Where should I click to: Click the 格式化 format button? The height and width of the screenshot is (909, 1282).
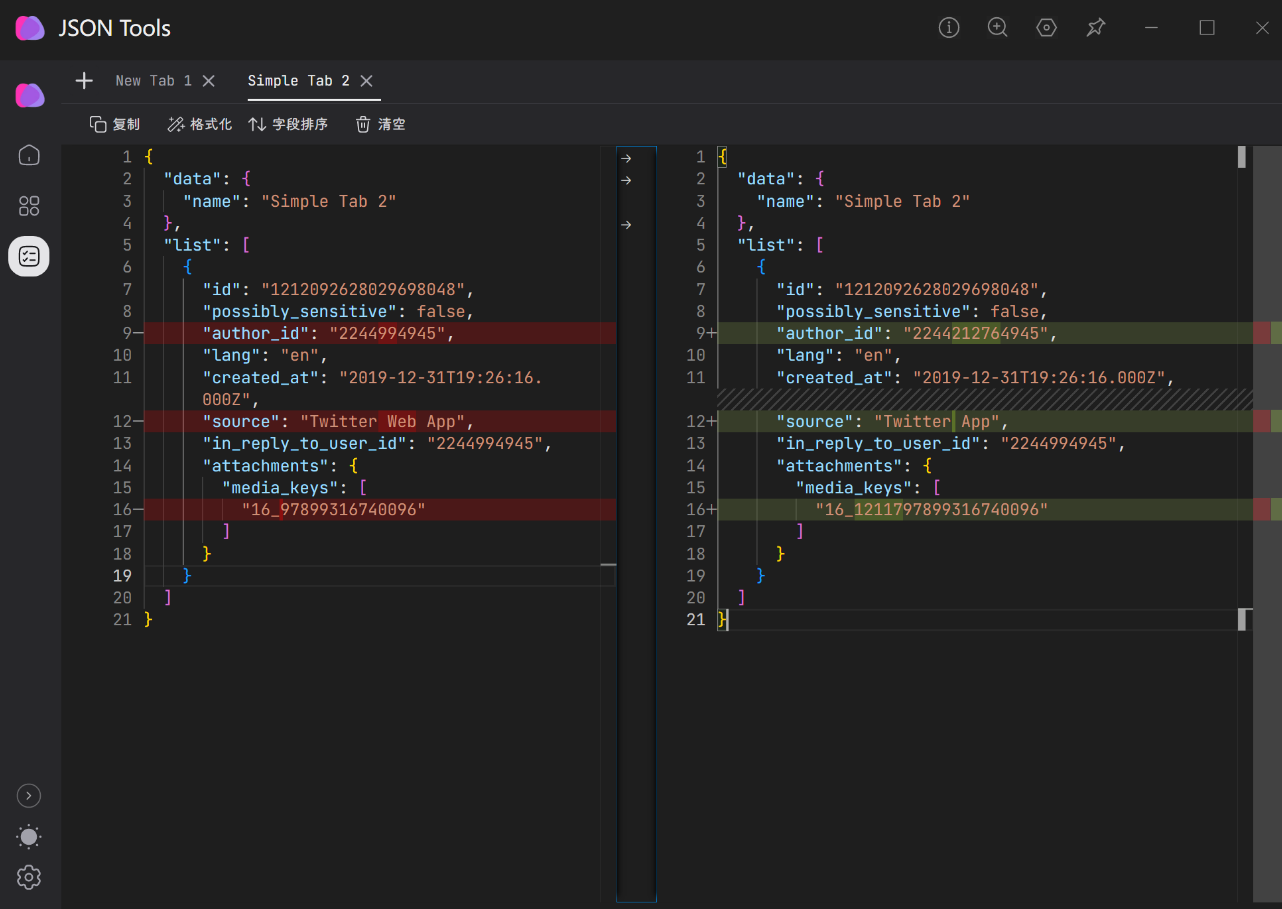199,124
